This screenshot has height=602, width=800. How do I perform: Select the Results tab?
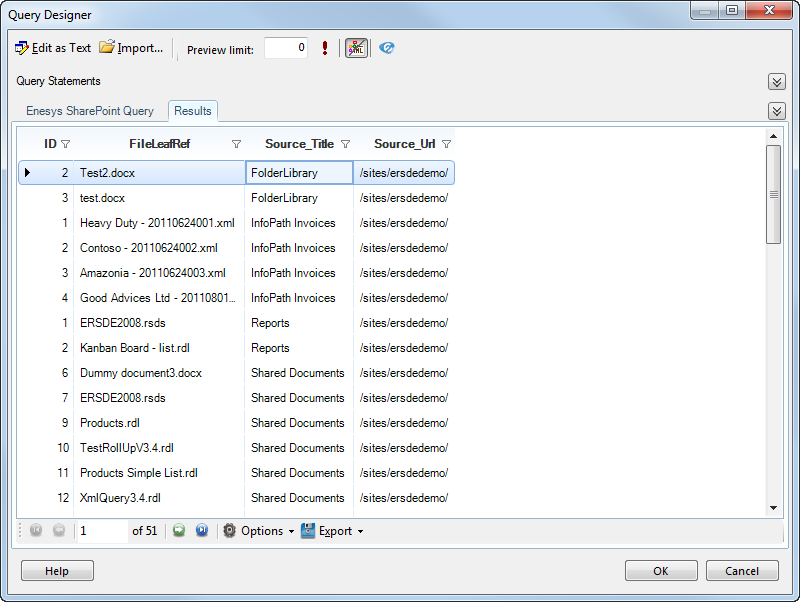pyautogui.click(x=192, y=111)
